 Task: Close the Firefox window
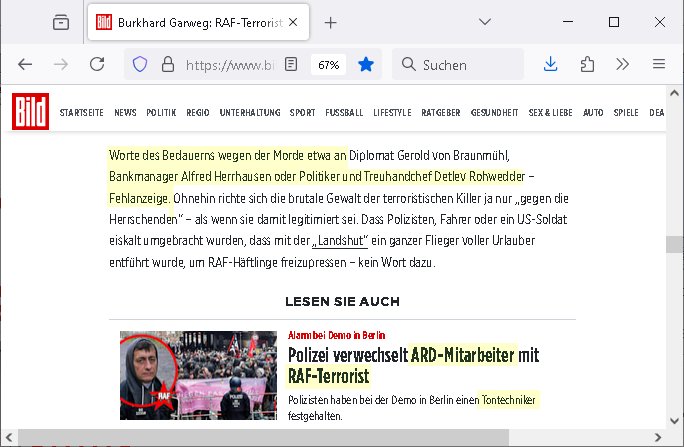[x=660, y=22]
